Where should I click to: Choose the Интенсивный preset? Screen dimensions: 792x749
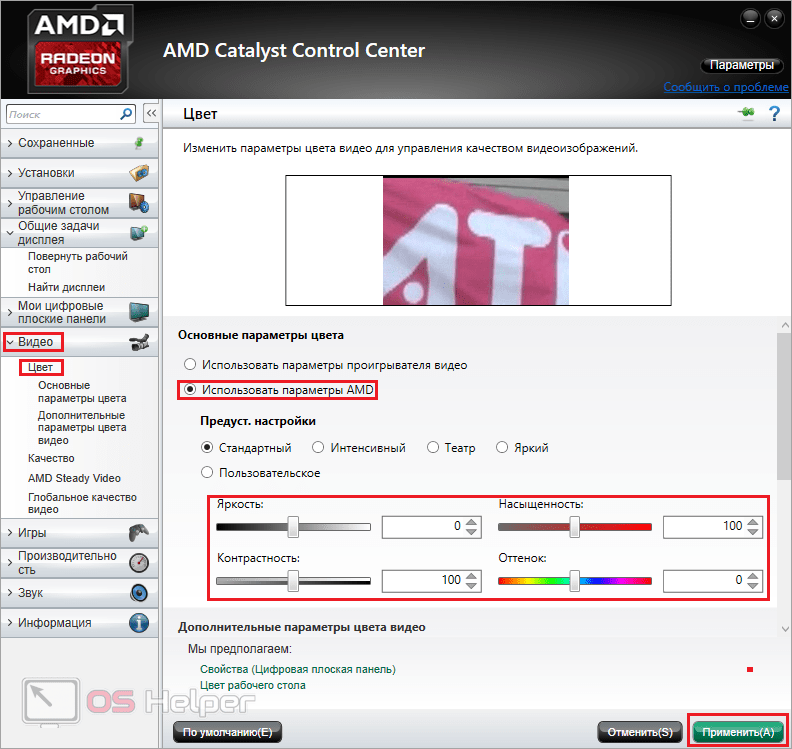(359, 447)
